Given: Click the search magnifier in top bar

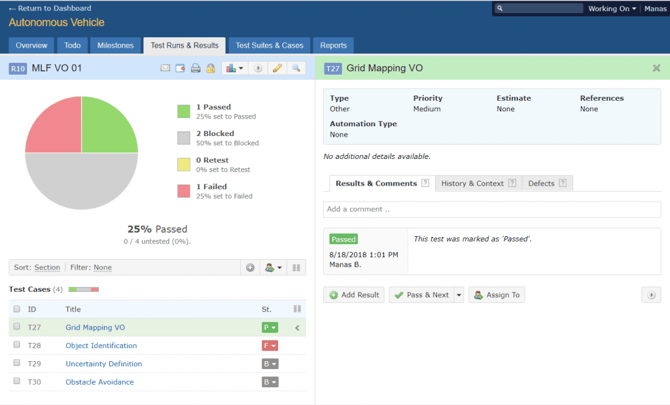Looking at the screenshot, I should point(500,8).
